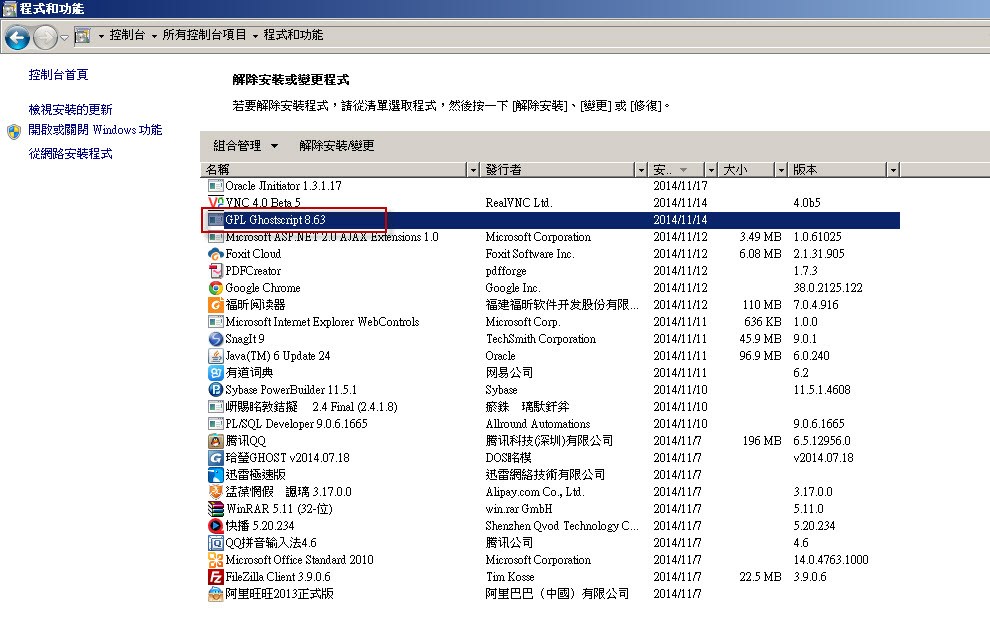Image resolution: width=990 pixels, height=623 pixels.
Task: Click the Foxit Cloud icon
Action: tap(215, 254)
